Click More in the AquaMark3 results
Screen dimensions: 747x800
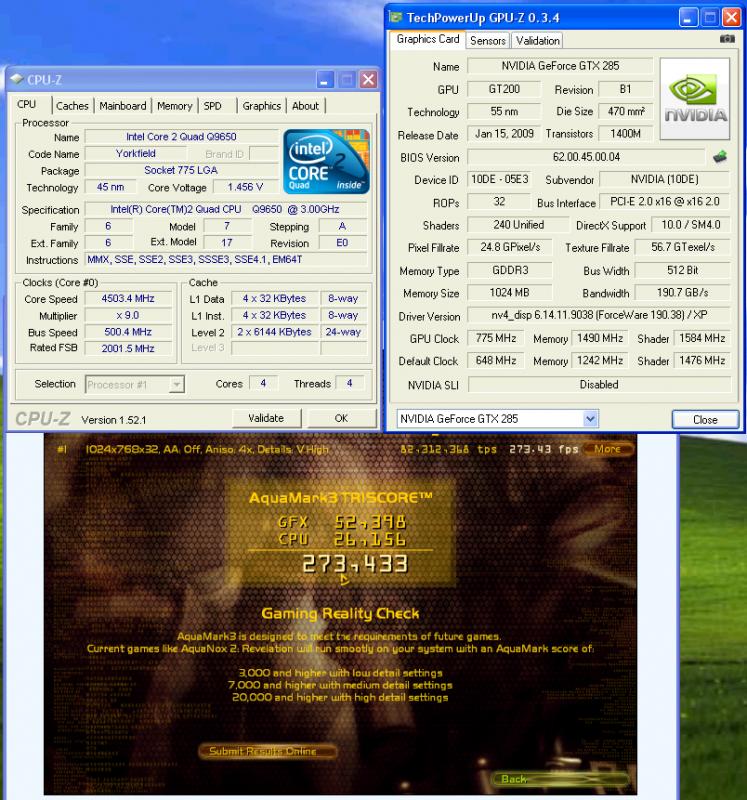pyautogui.click(x=608, y=449)
